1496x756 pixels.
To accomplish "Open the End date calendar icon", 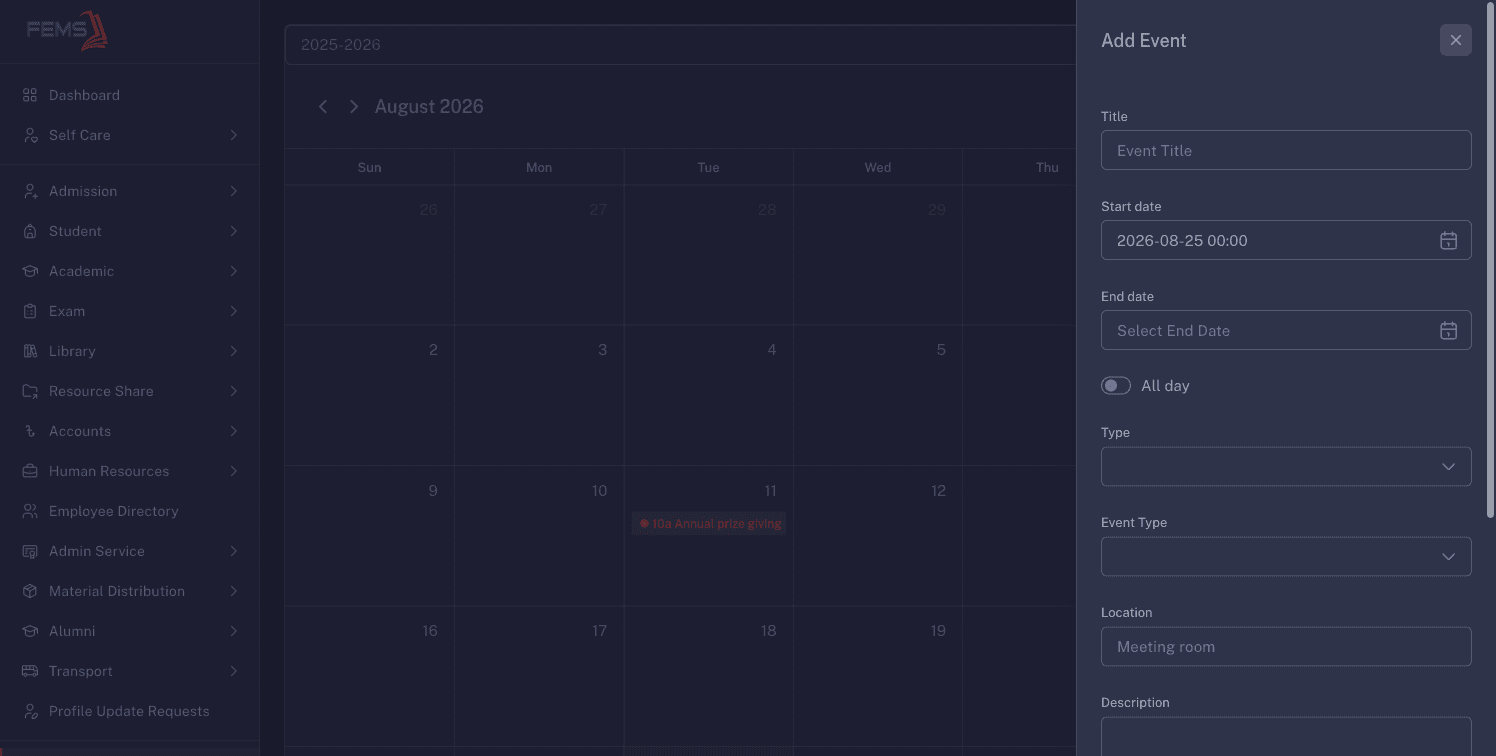I will 1448,330.
